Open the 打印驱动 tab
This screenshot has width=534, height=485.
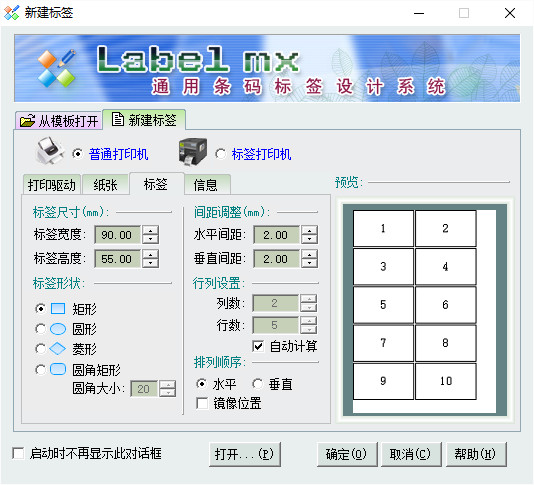point(52,185)
